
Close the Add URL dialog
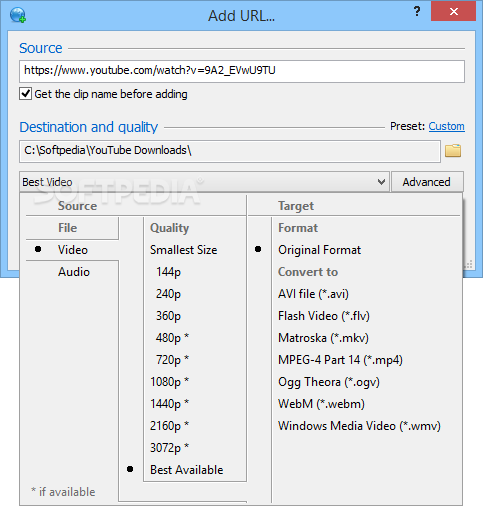(453, 12)
